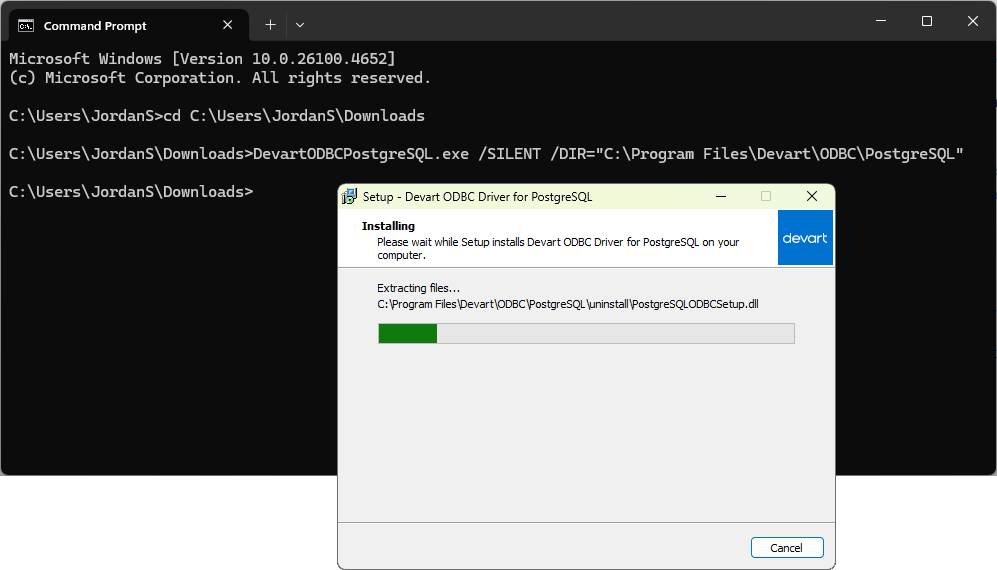This screenshot has height=570, width=997.
Task: Click the 'Installing' heading in Setup
Action: pos(388,226)
